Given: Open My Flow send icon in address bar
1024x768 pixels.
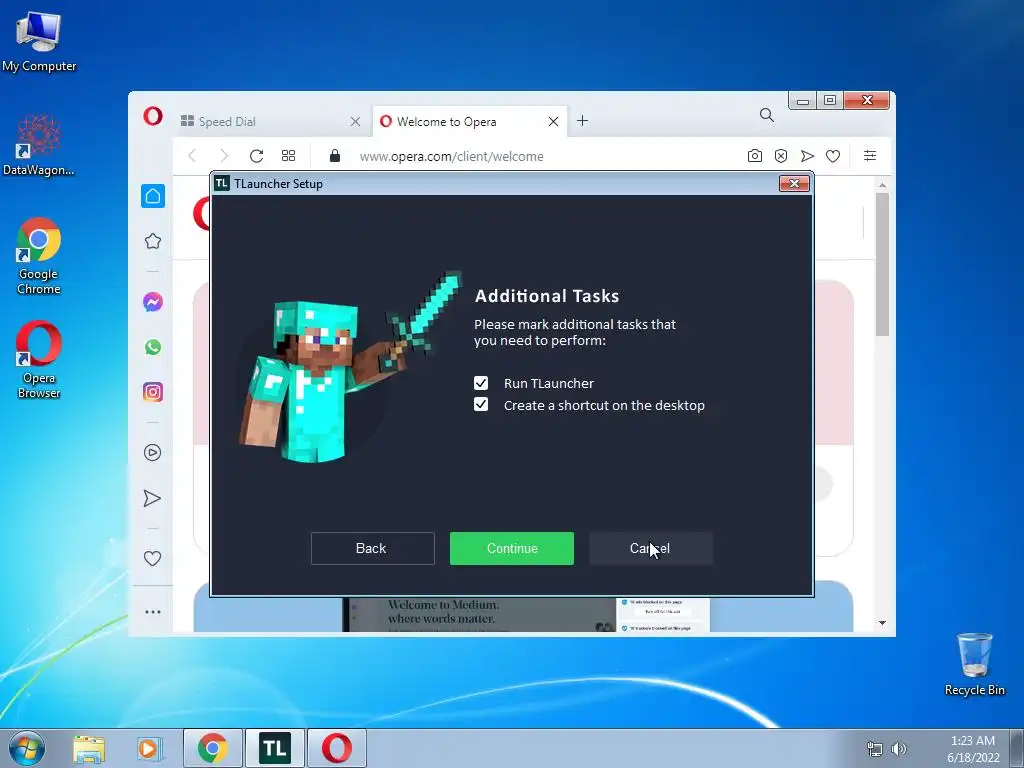Looking at the screenshot, I should coord(807,155).
